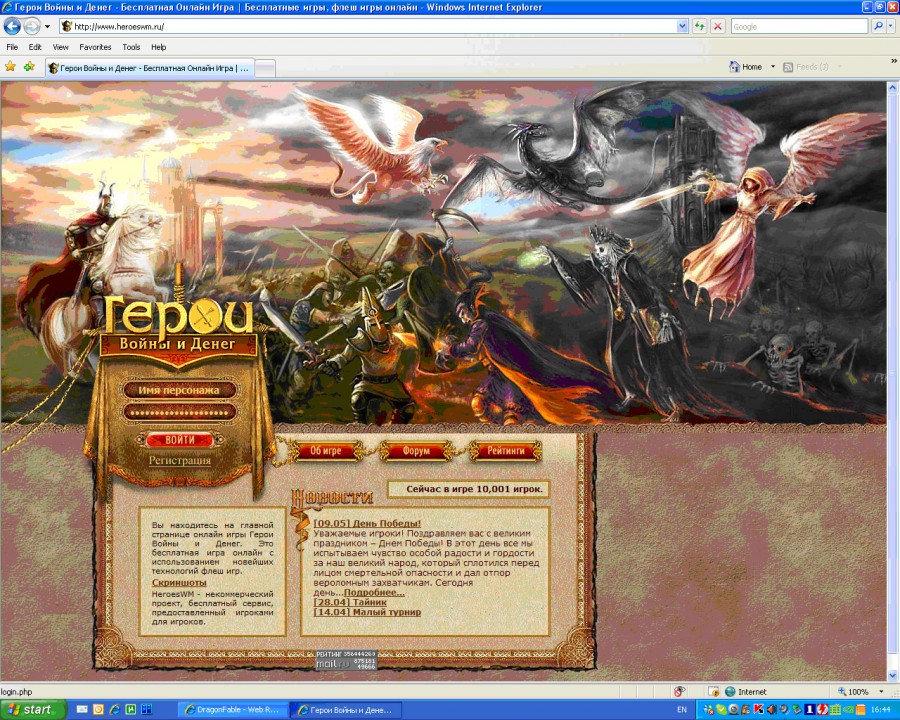The width and height of the screenshot is (900, 720).
Task: Switch to DragonFable taskbar window
Action: 233,710
